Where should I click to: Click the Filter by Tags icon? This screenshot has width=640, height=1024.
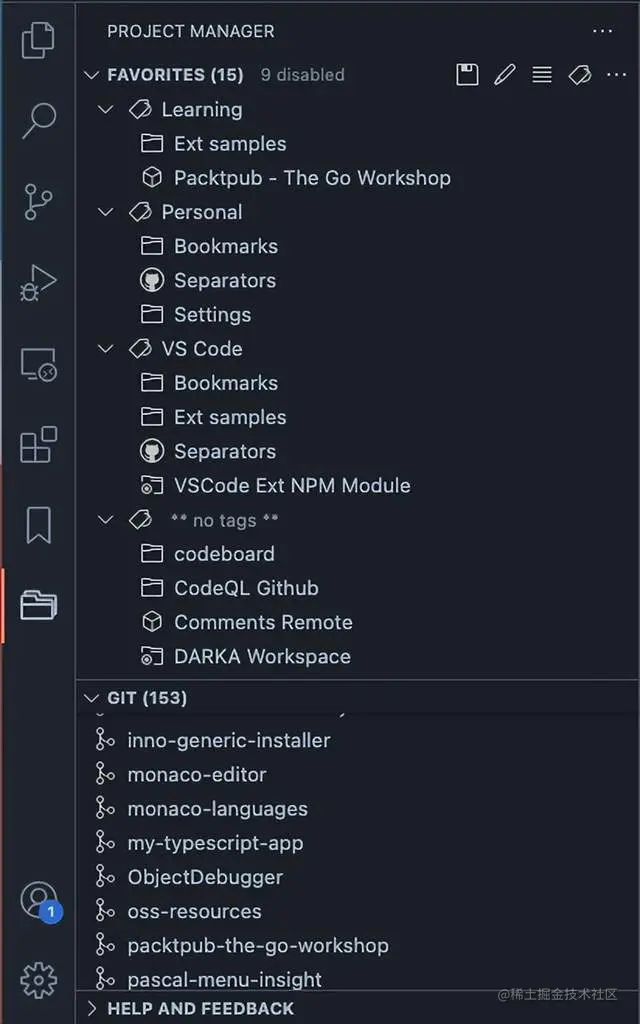click(x=579, y=74)
